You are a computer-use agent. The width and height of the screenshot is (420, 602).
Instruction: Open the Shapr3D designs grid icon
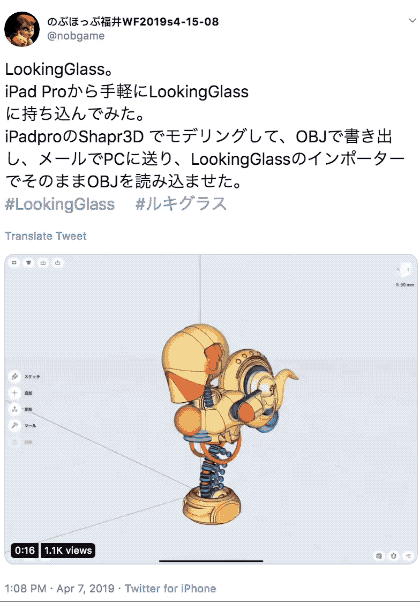14,263
